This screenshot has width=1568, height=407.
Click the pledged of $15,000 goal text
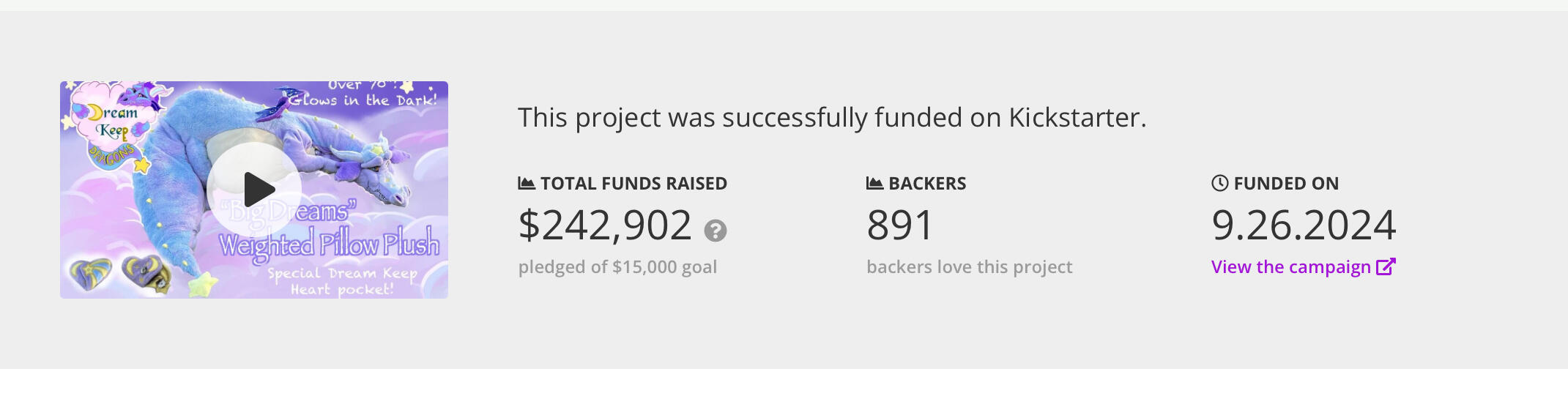click(x=617, y=267)
